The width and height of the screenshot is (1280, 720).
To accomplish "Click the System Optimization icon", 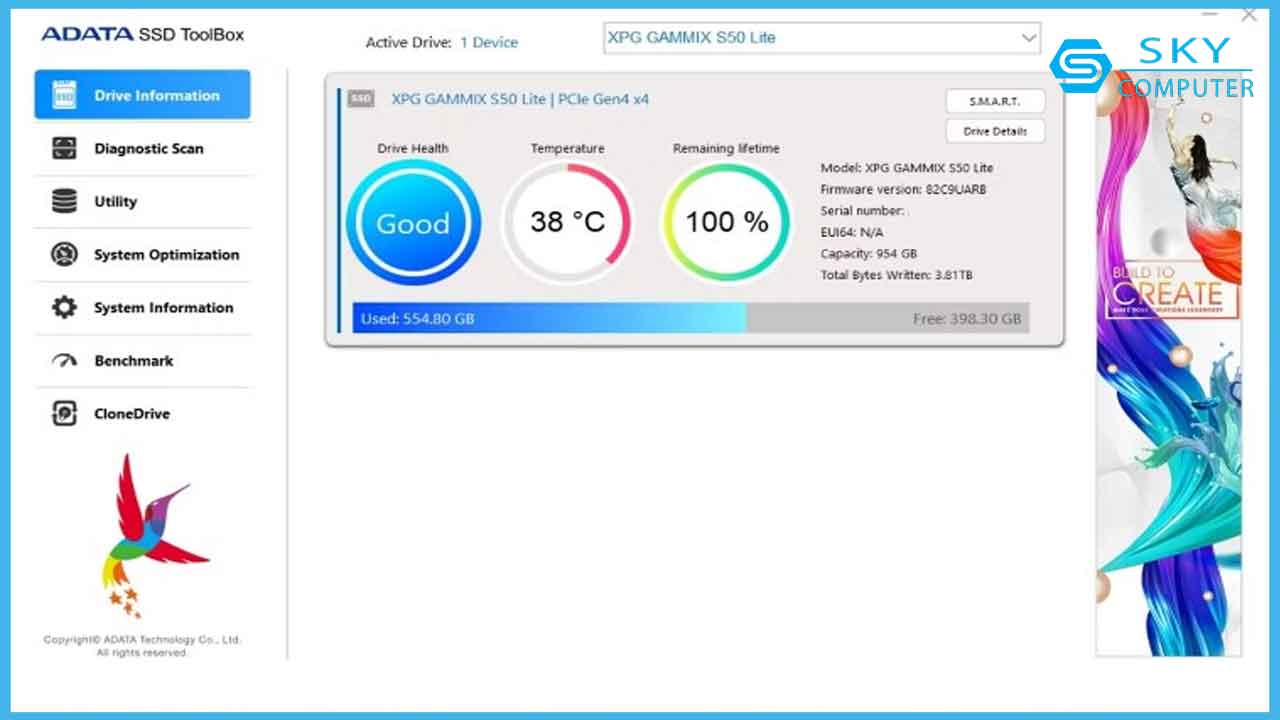I will click(64, 254).
